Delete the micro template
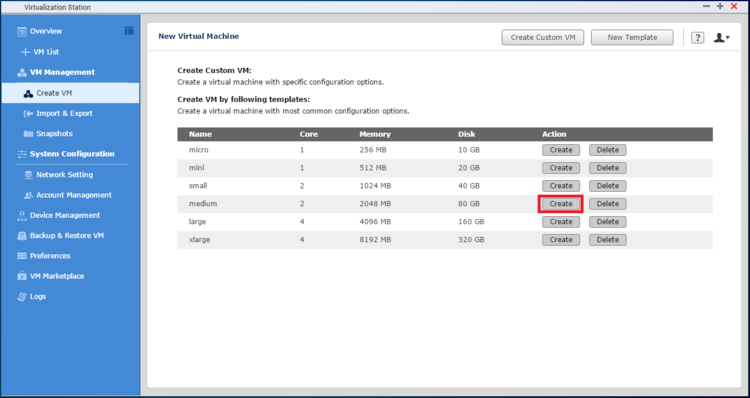The width and height of the screenshot is (750, 398). (607, 150)
